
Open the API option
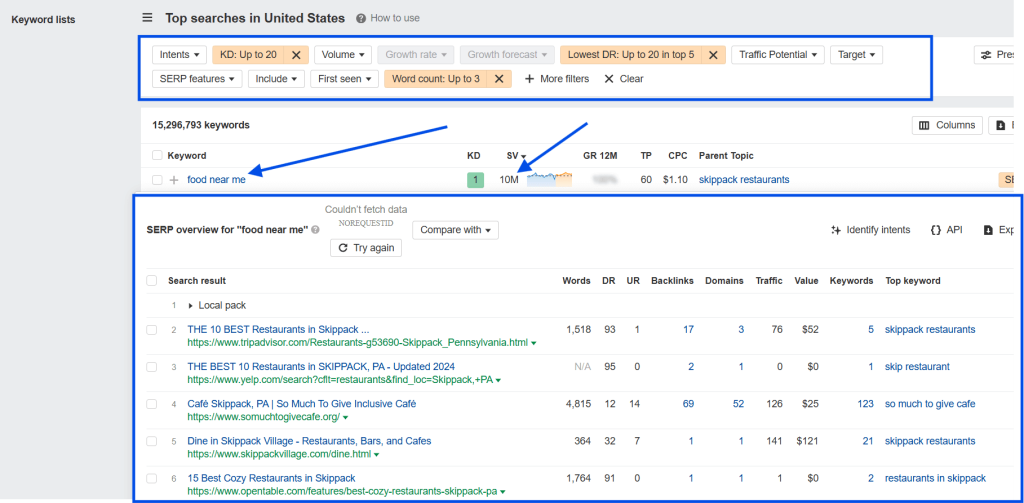coord(946,230)
